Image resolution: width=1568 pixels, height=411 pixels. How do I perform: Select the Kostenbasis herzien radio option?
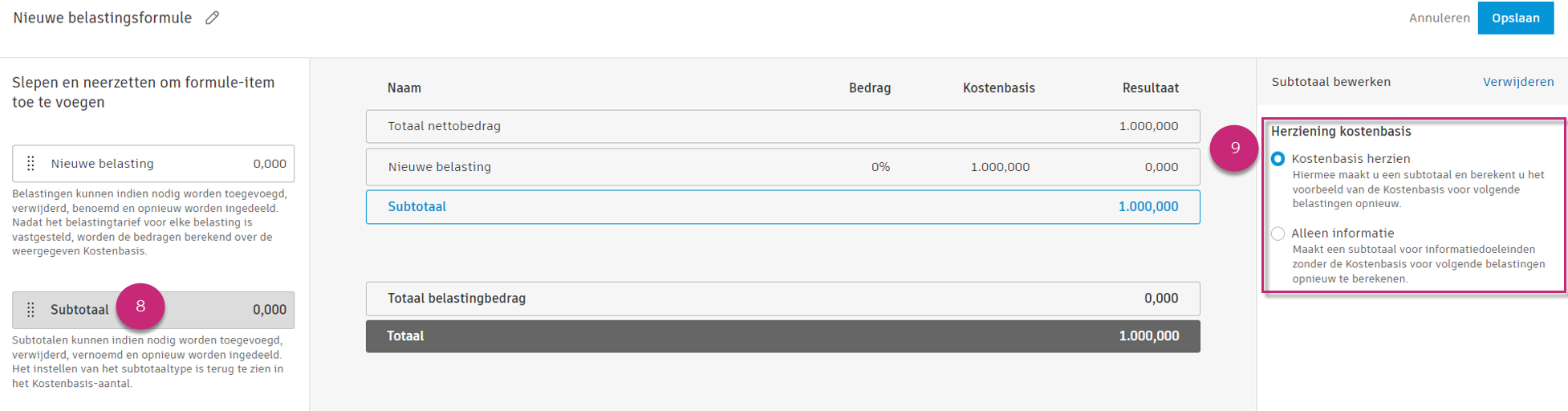point(1278,159)
